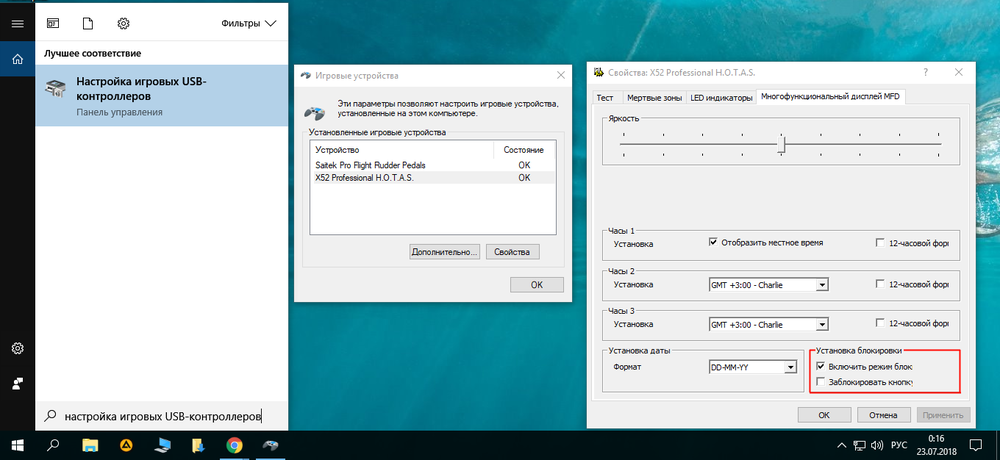Open feedback icon in search sidebar
Image resolution: width=1000 pixels, height=460 pixels.
(17, 383)
